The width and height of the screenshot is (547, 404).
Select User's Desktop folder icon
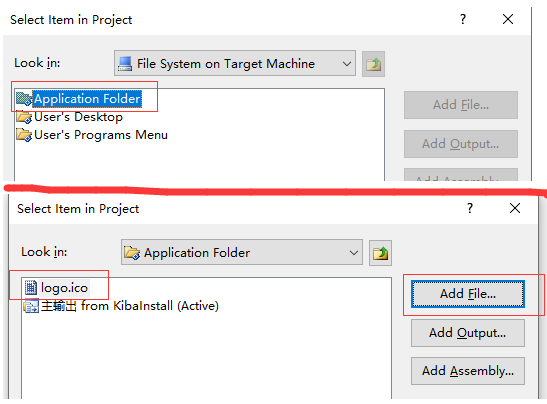24,117
